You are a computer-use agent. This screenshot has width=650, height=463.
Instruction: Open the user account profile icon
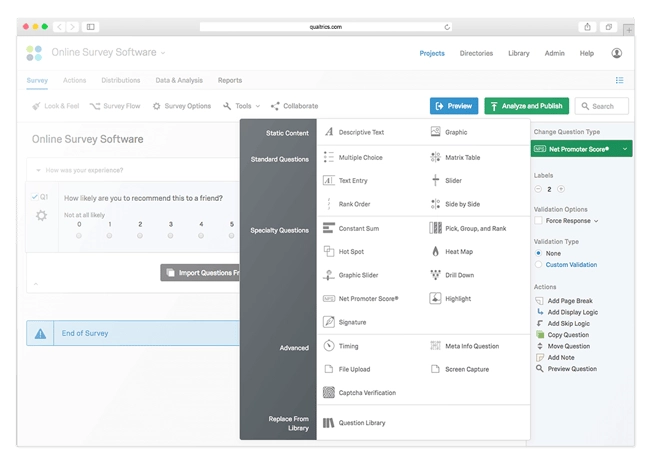pos(616,53)
